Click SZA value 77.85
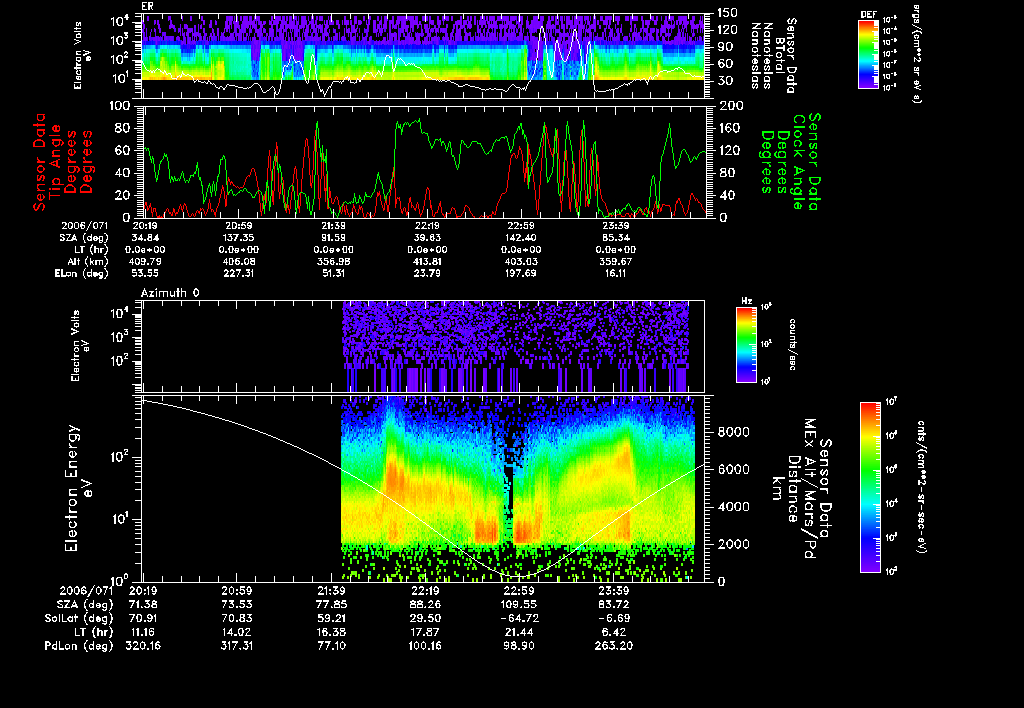 332,604
